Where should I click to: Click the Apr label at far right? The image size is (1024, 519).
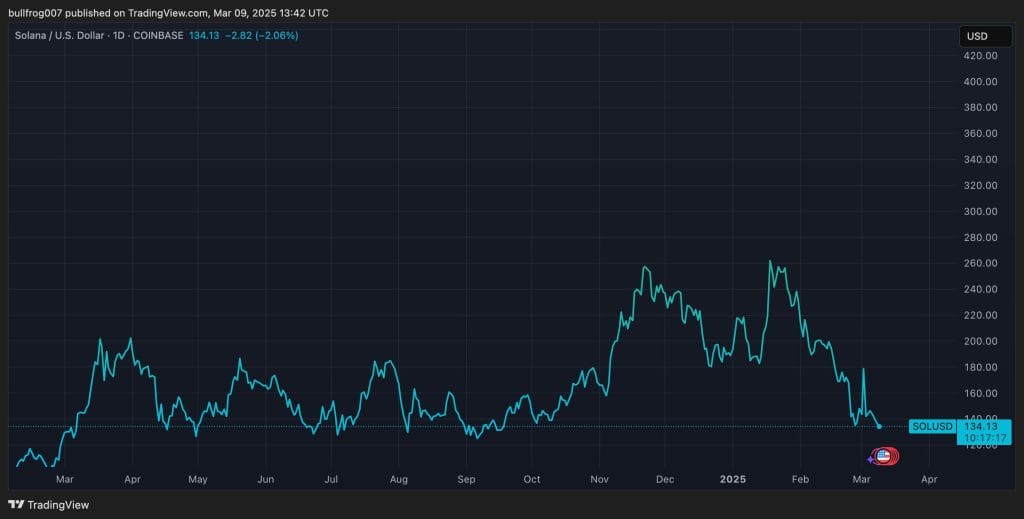point(929,479)
